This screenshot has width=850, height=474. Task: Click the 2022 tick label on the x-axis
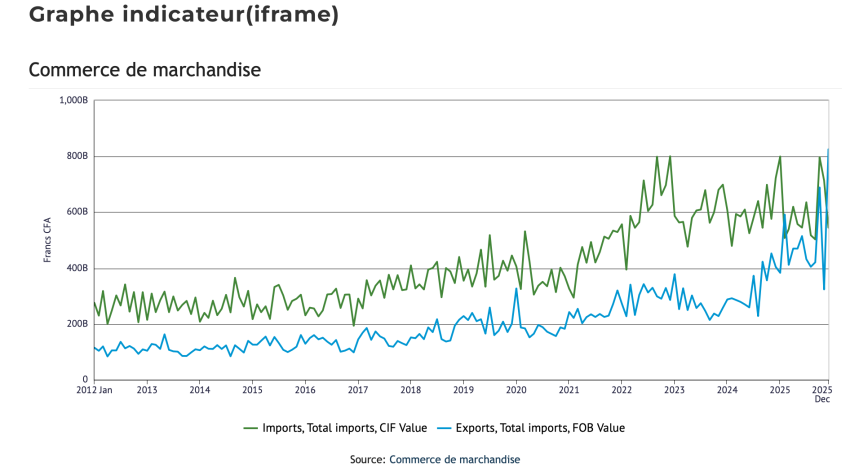click(621, 388)
